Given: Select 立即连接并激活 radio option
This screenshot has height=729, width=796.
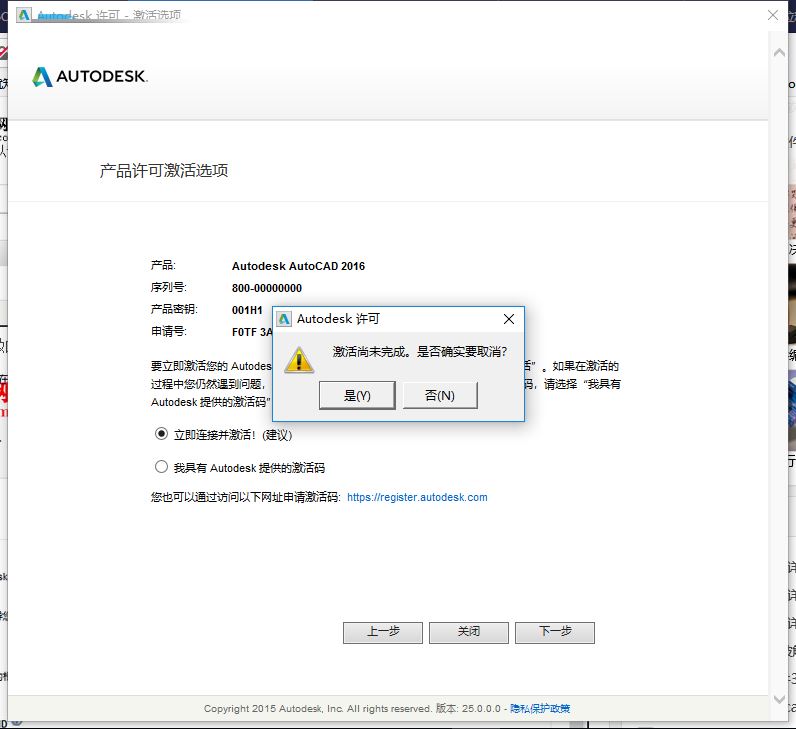Looking at the screenshot, I should [x=161, y=434].
